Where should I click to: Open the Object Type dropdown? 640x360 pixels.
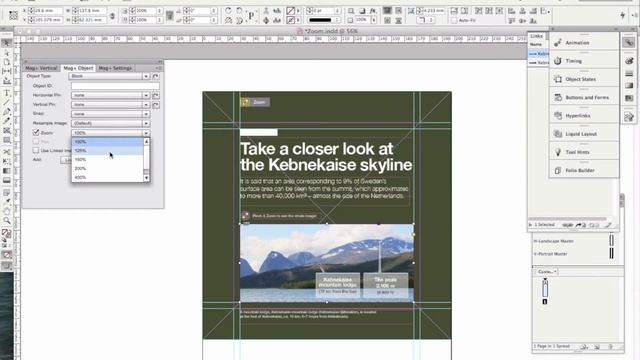click(x=110, y=76)
